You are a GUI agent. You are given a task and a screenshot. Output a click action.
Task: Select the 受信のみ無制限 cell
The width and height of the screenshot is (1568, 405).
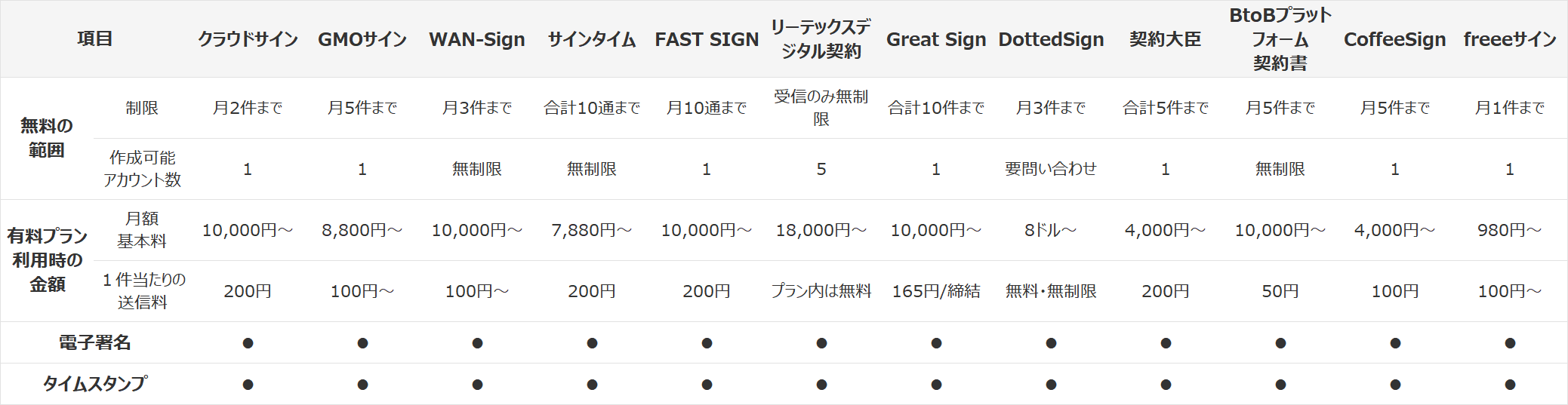(x=821, y=108)
